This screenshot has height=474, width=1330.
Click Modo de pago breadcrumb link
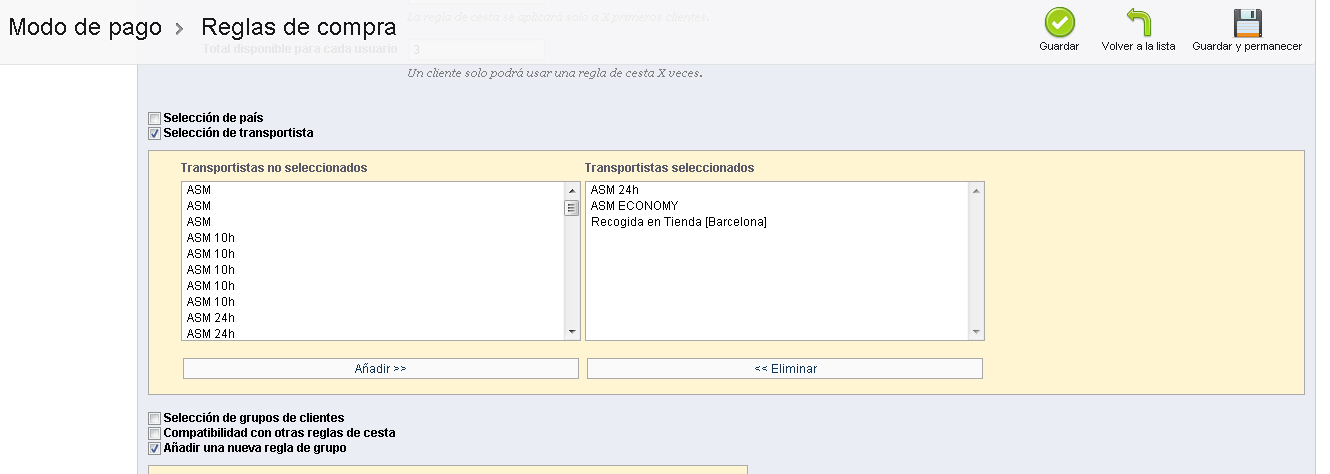tap(85, 27)
